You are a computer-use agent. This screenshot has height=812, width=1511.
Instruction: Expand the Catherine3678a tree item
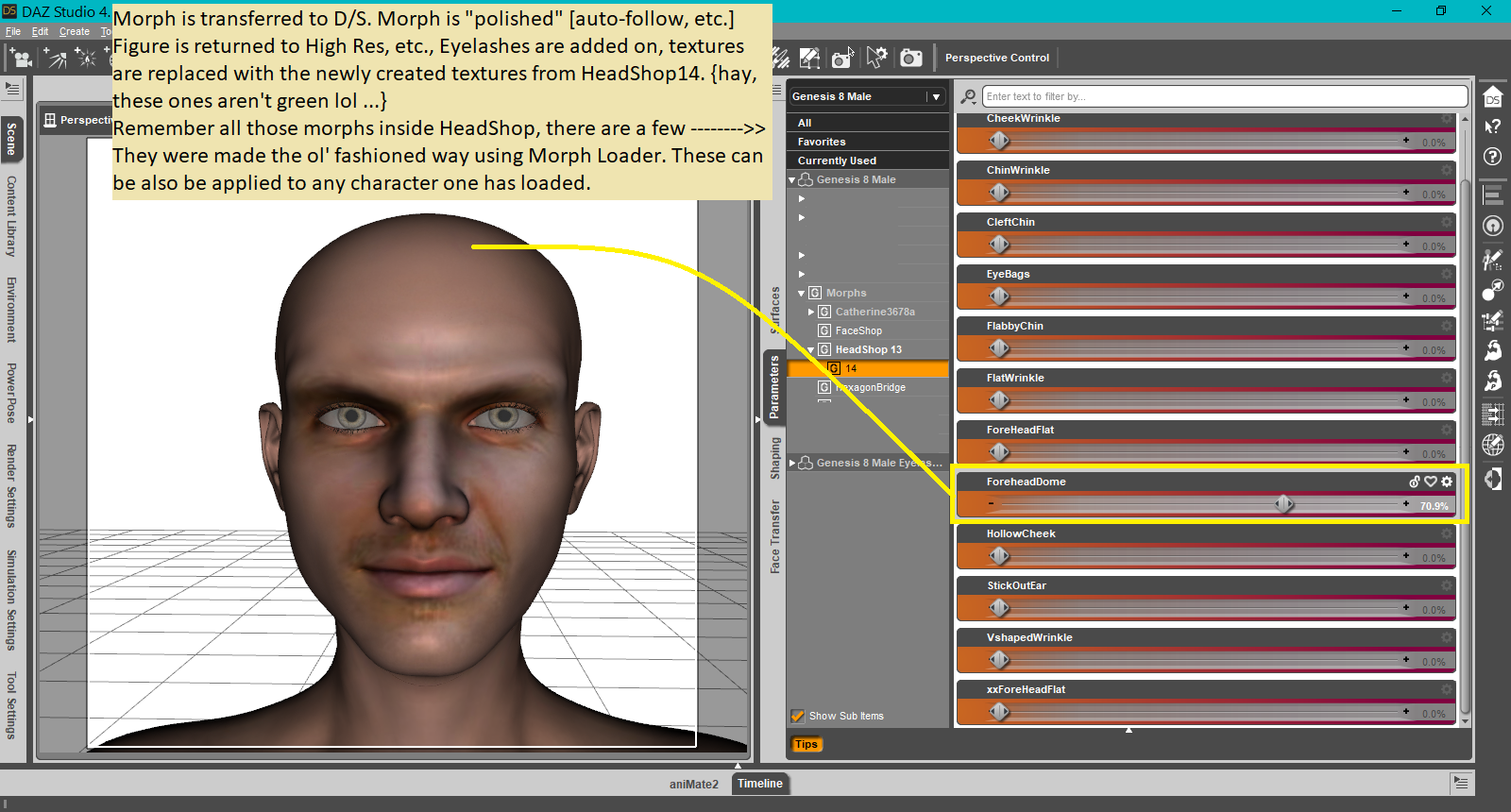click(811, 312)
